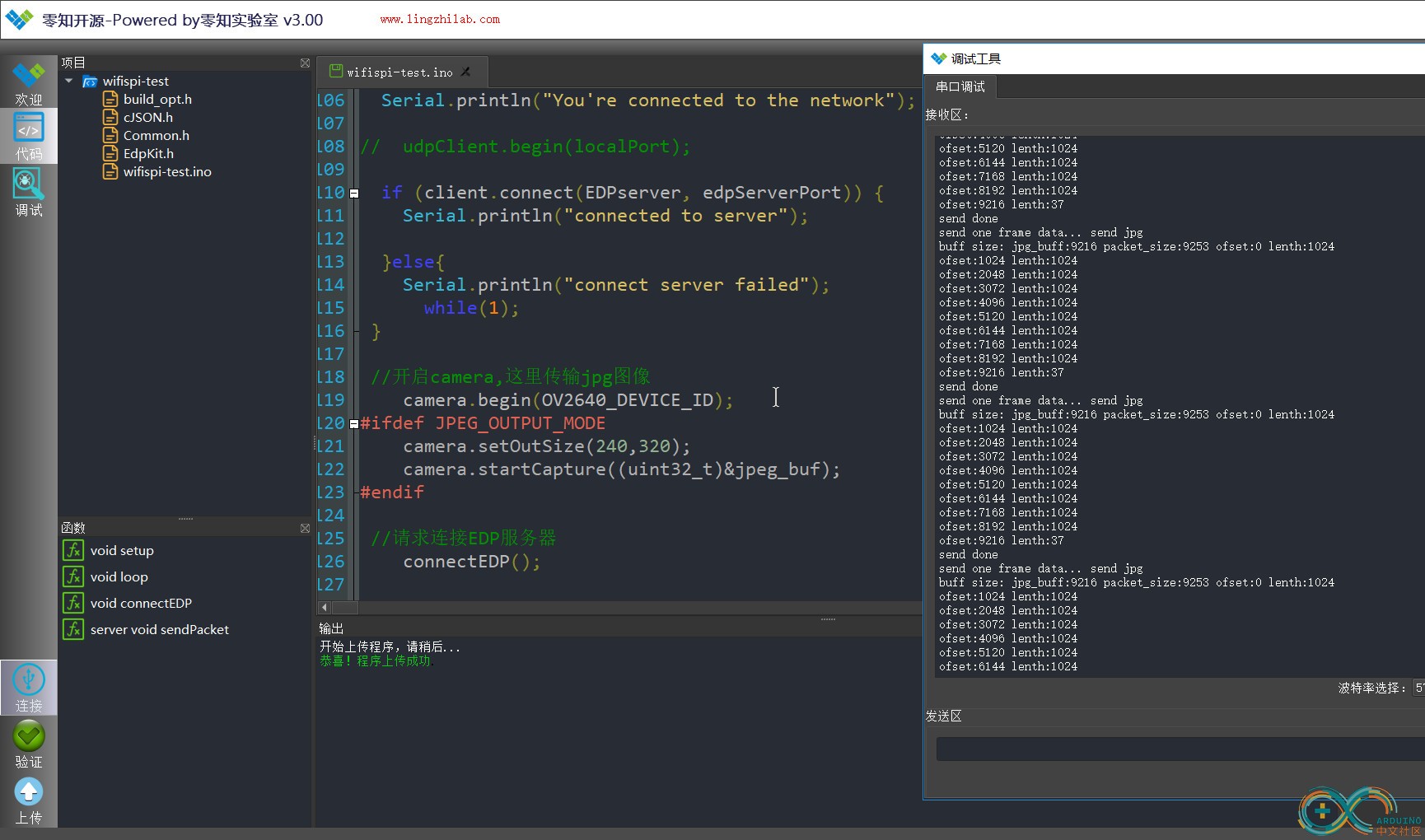Close the 函数 functions panel

coord(305,528)
